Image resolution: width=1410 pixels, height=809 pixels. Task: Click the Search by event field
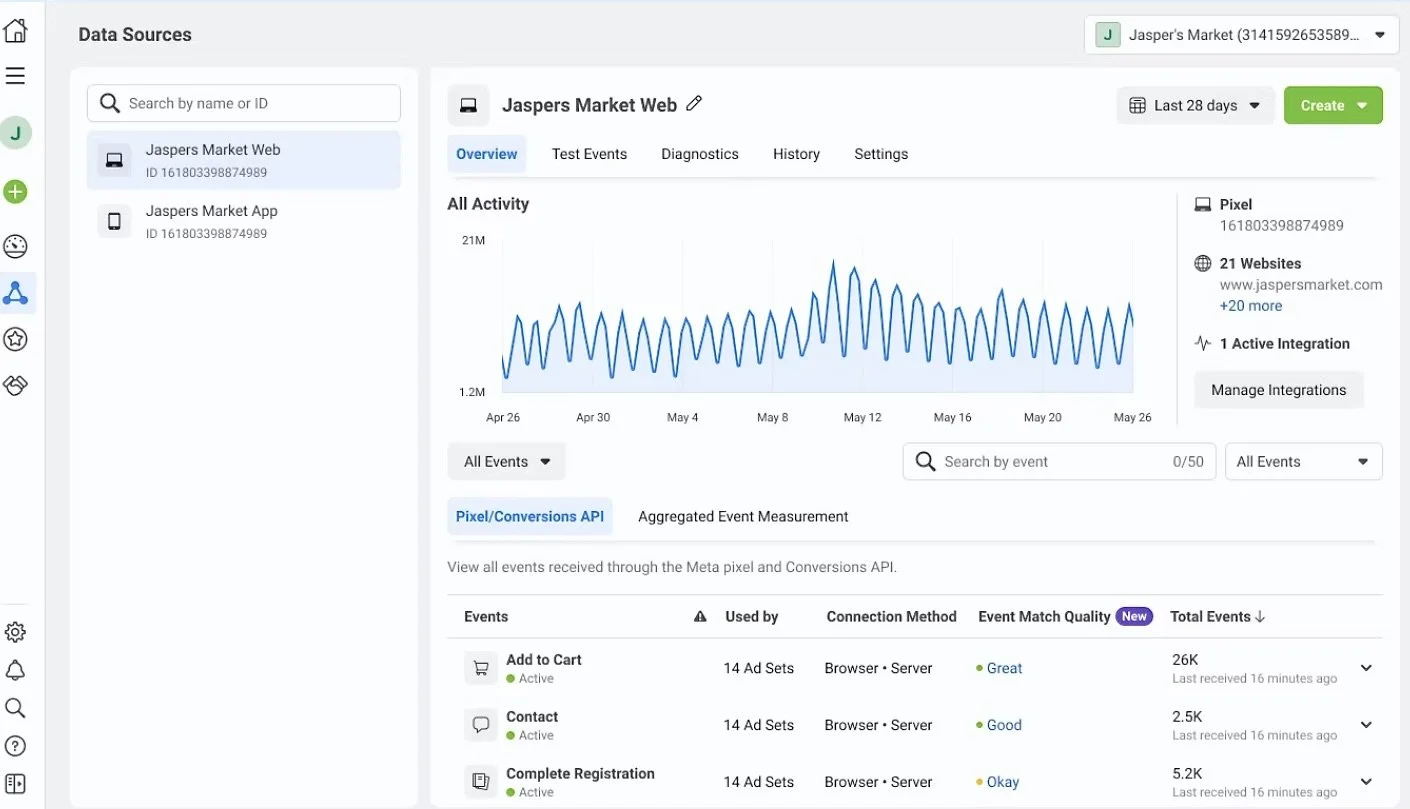(1059, 462)
